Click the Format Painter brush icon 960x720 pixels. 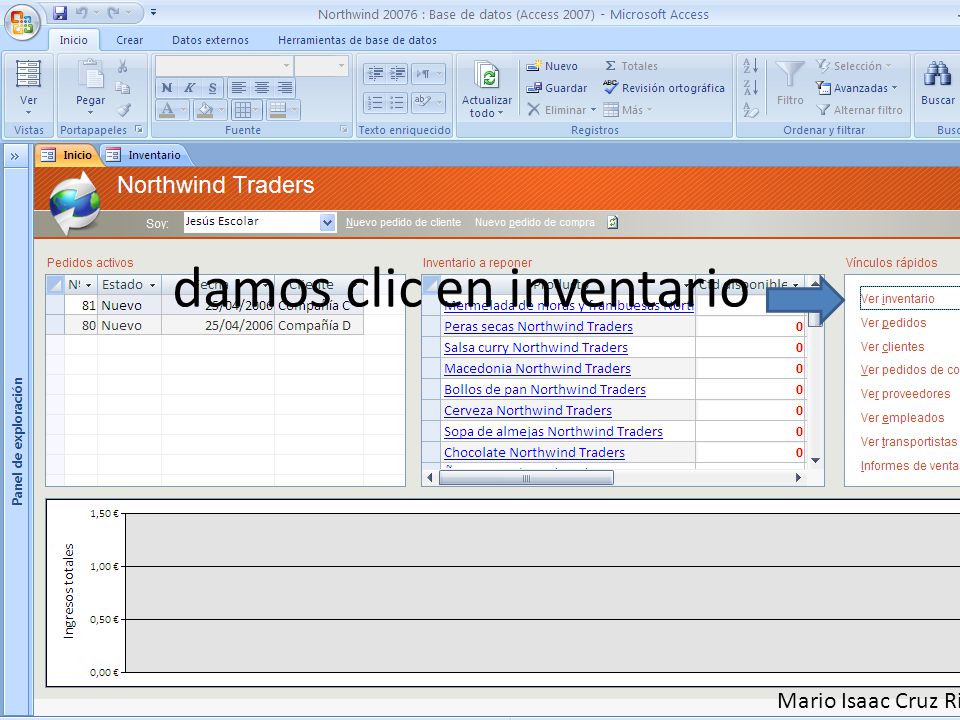123,110
